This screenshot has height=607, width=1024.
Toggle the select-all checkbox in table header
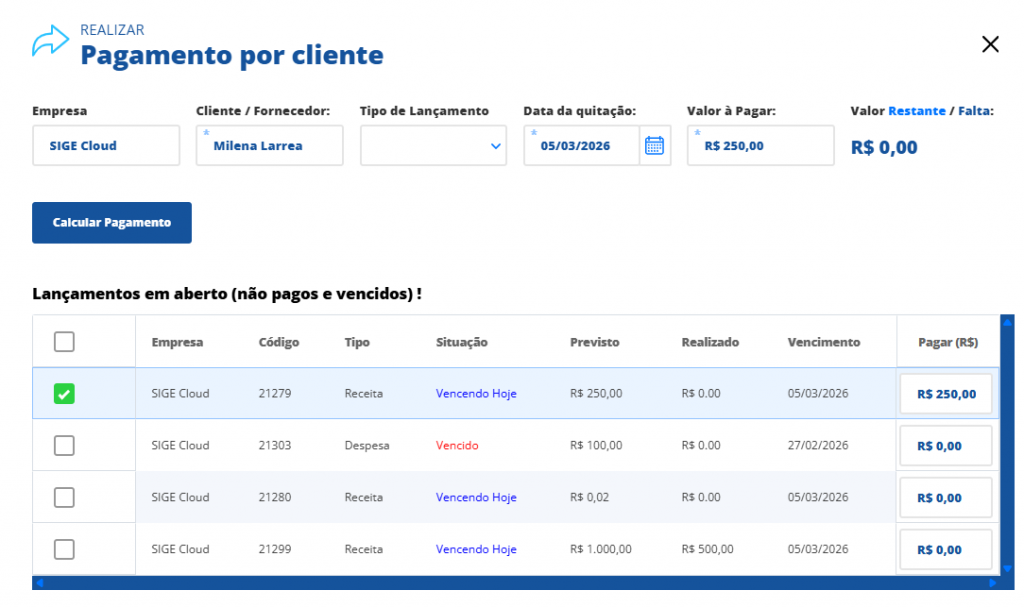click(64, 342)
